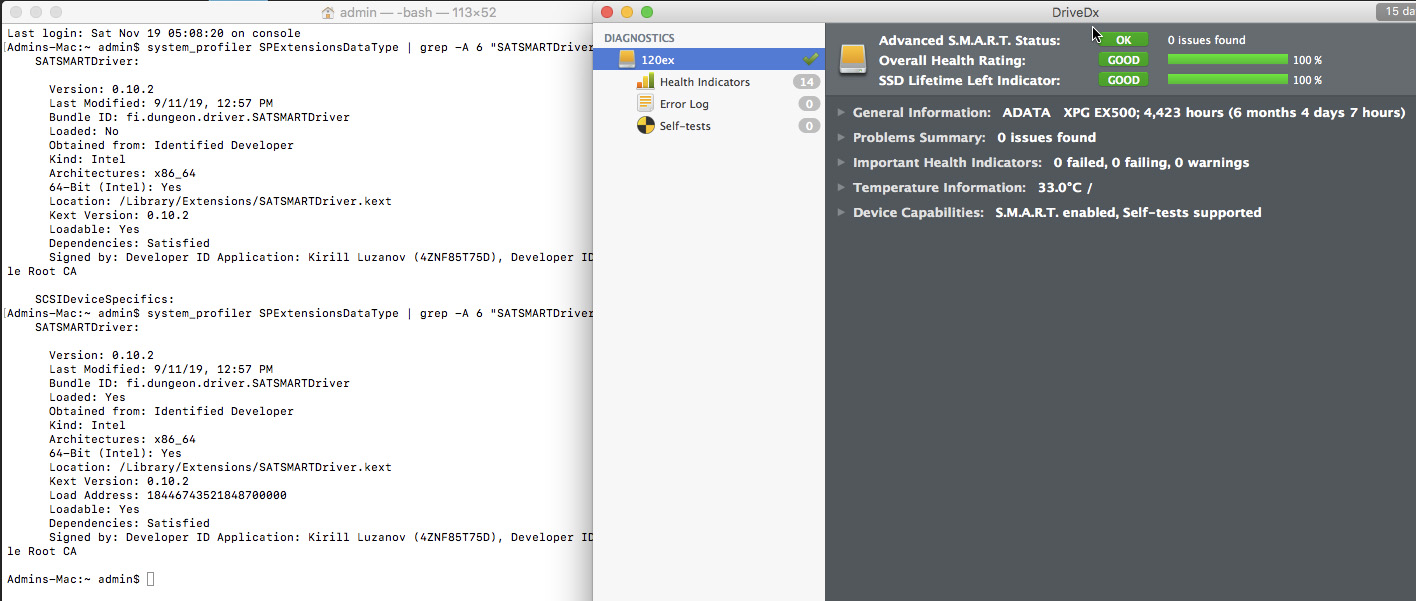Open Self-tests in the sidebar
1416x601 pixels.
coord(685,126)
